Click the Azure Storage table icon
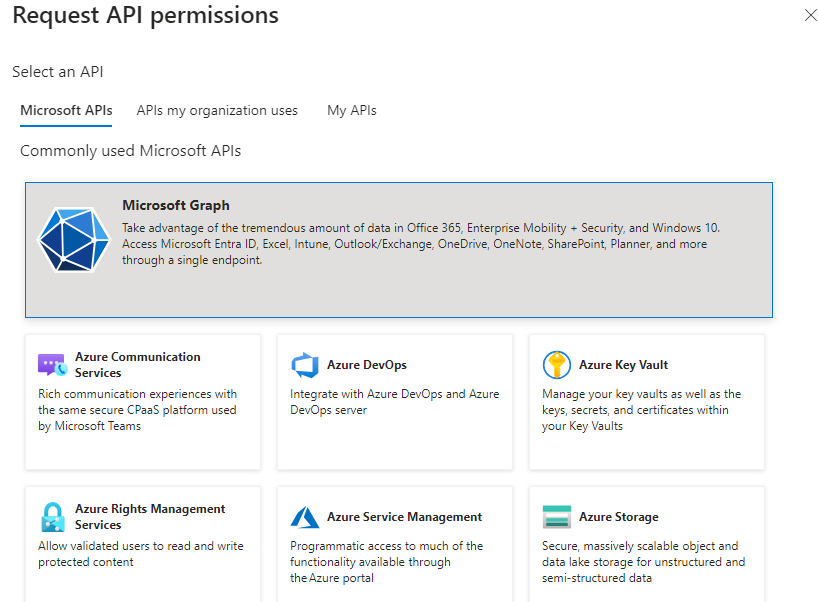Screen dimensions: 819x602 pos(556,517)
